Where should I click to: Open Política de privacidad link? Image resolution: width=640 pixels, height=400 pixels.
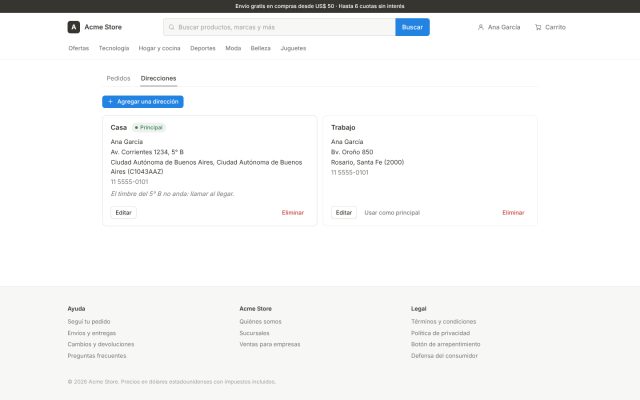tap(440, 333)
